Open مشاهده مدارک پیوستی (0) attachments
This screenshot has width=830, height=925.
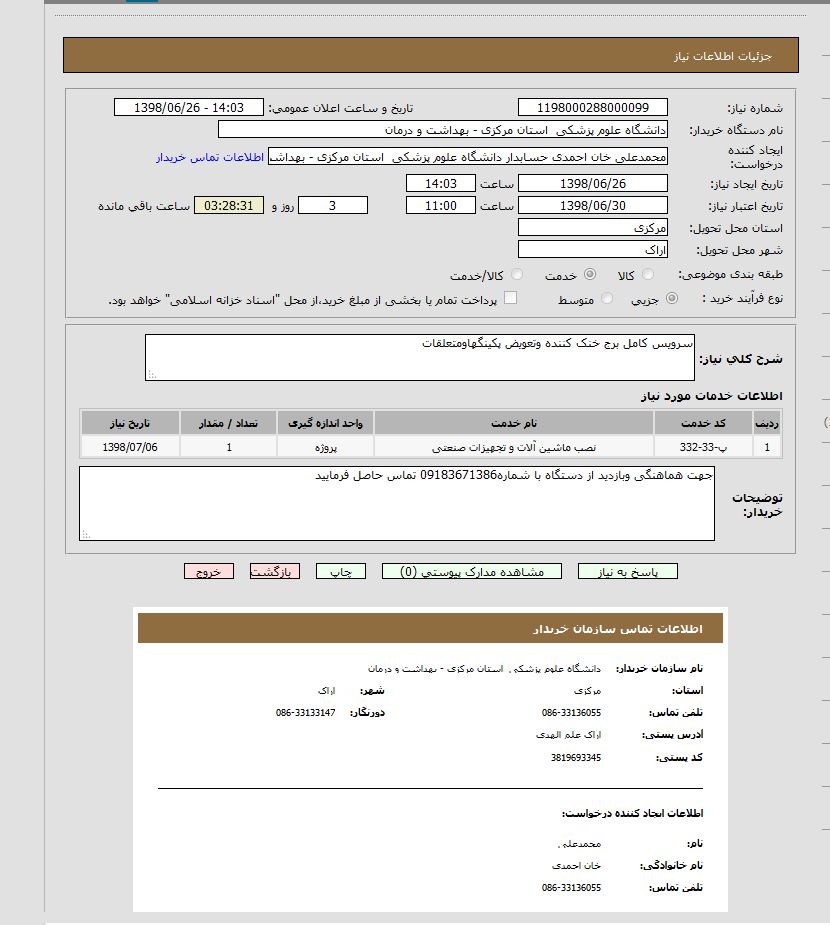471,572
